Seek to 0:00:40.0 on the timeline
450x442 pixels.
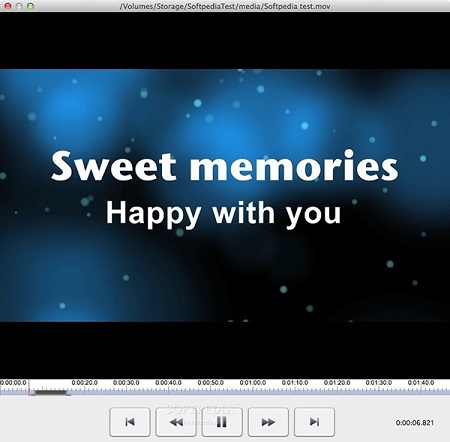[168, 383]
